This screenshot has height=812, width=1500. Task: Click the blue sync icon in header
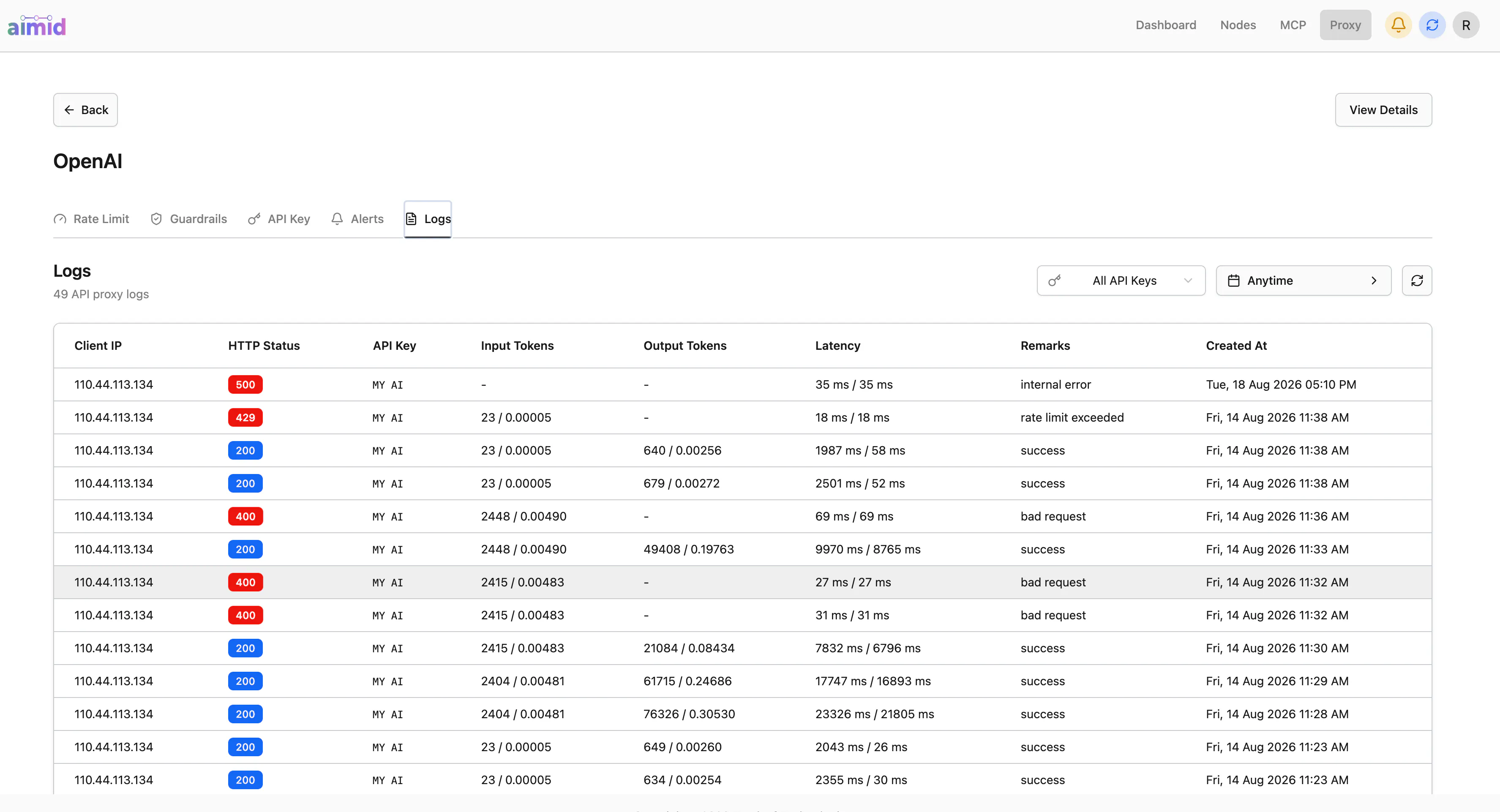1432,25
